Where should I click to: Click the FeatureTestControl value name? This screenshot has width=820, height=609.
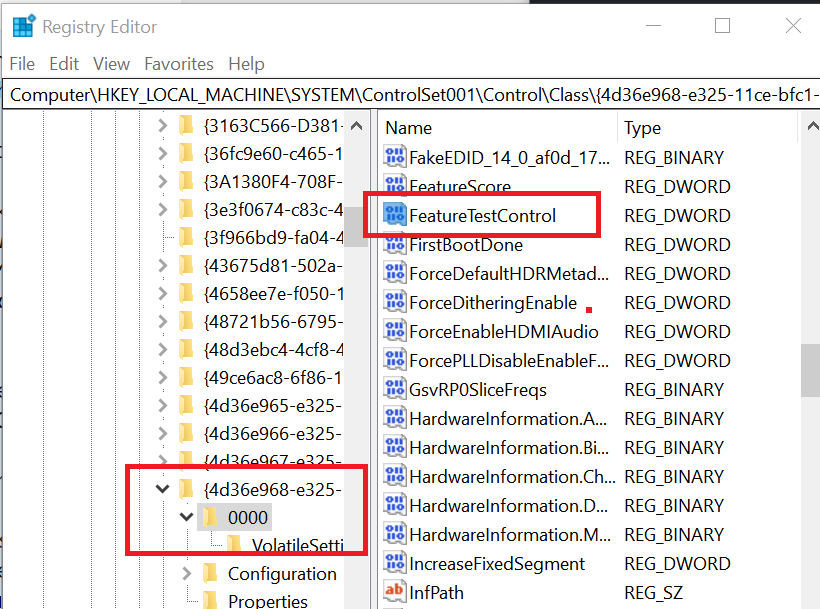point(482,215)
